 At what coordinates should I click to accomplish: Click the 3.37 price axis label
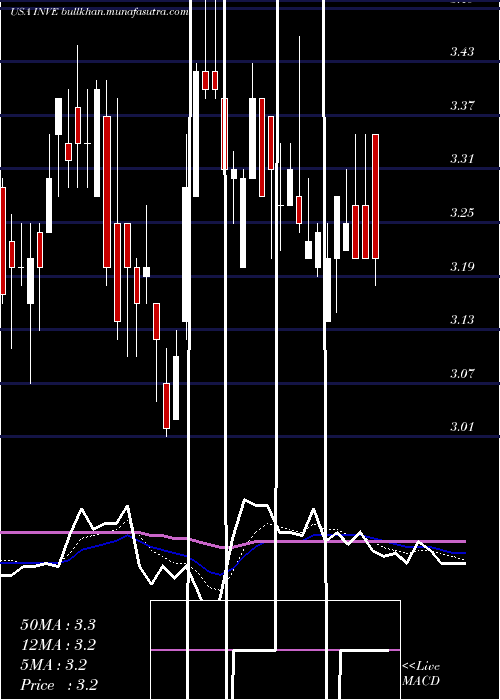click(x=462, y=106)
